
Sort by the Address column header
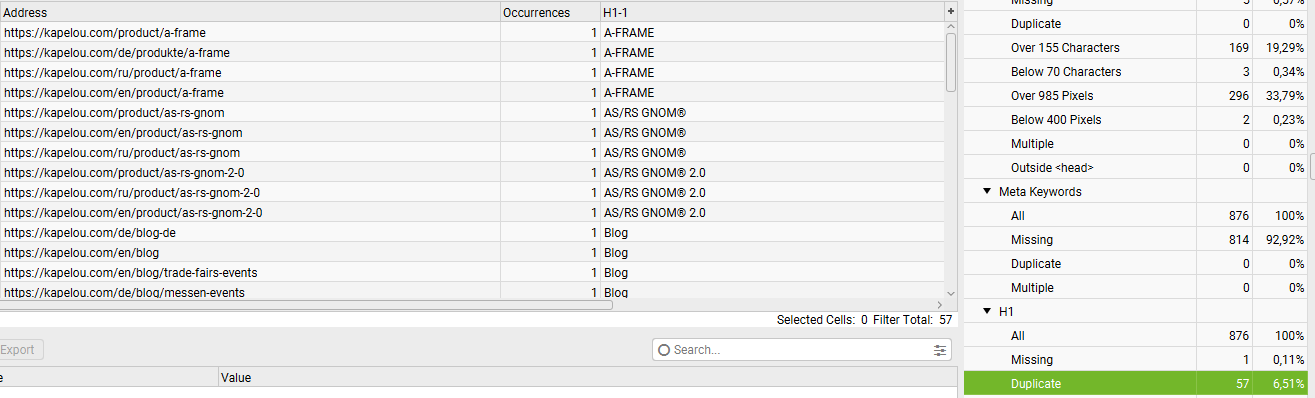[x=250, y=12]
